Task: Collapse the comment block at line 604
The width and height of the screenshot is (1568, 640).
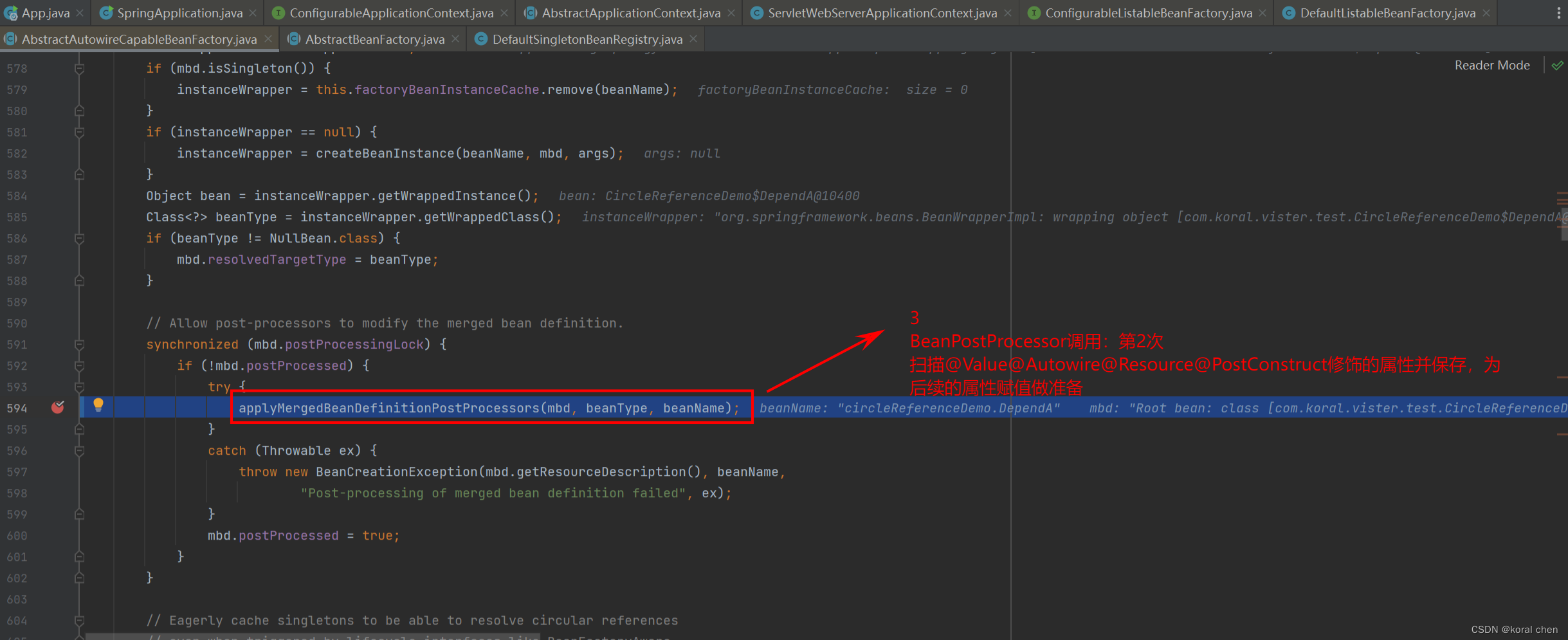Action: [x=79, y=621]
